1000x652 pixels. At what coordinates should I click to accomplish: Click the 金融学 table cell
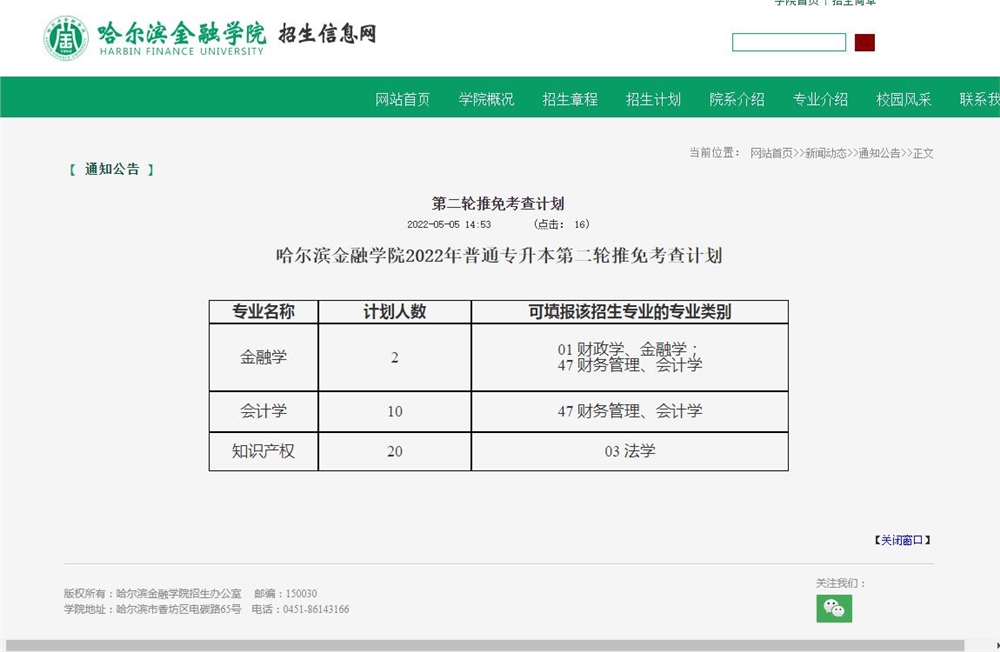tap(263, 357)
